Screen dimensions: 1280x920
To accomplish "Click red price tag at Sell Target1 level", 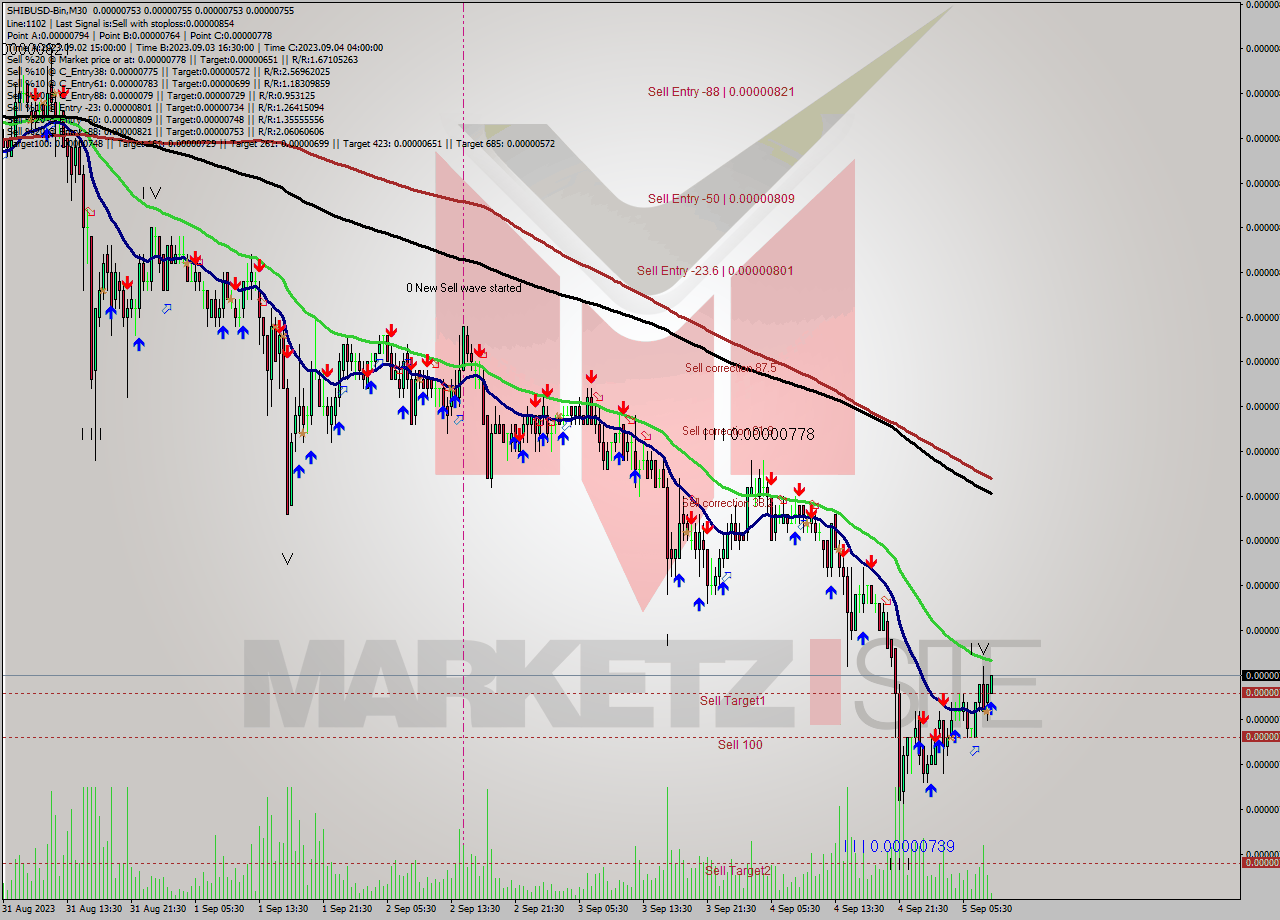I will 1260,692.
